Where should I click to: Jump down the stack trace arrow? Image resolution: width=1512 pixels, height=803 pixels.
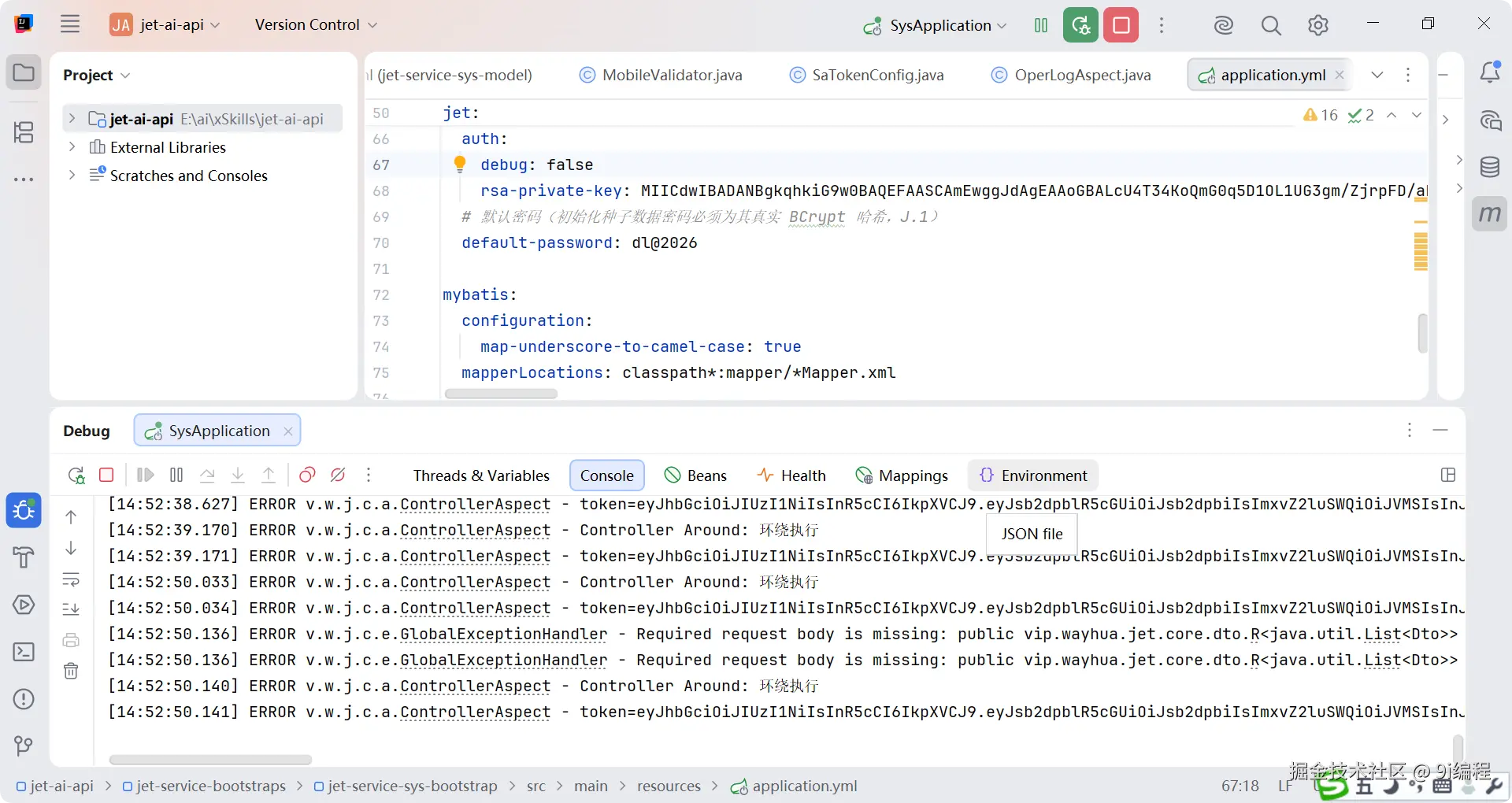(x=71, y=548)
